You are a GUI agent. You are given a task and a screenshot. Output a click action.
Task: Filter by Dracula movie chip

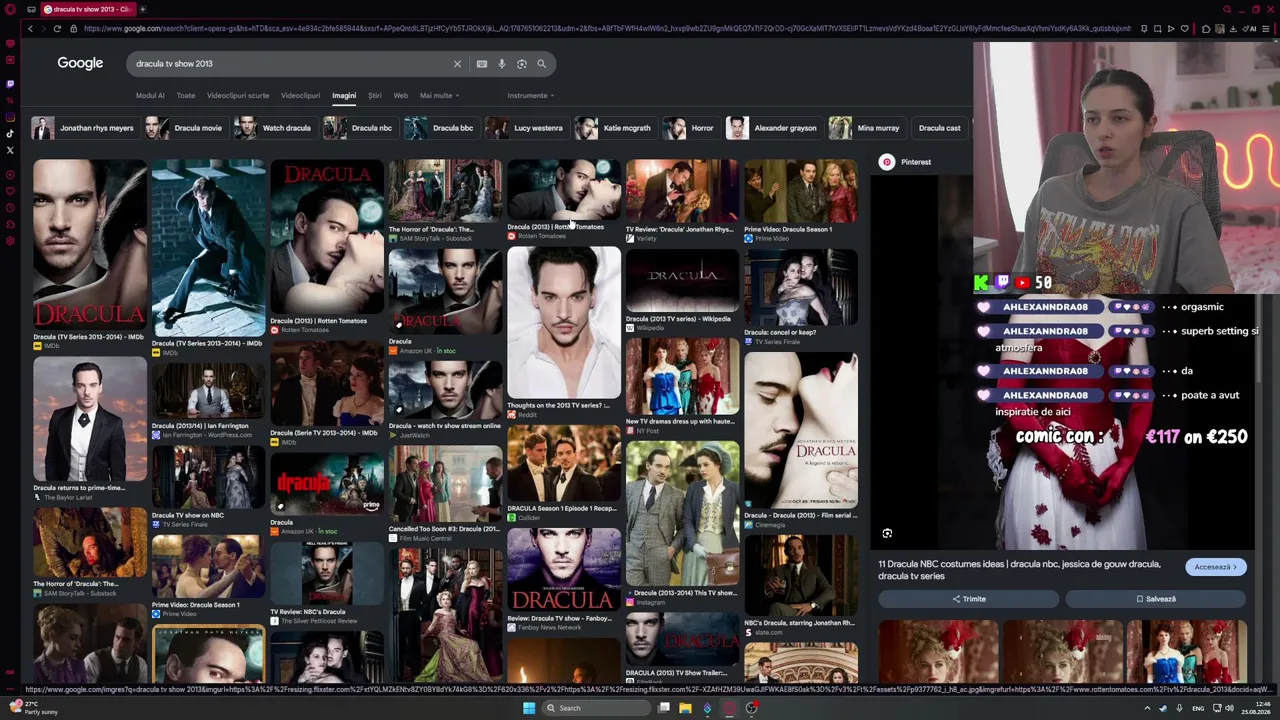(185, 128)
